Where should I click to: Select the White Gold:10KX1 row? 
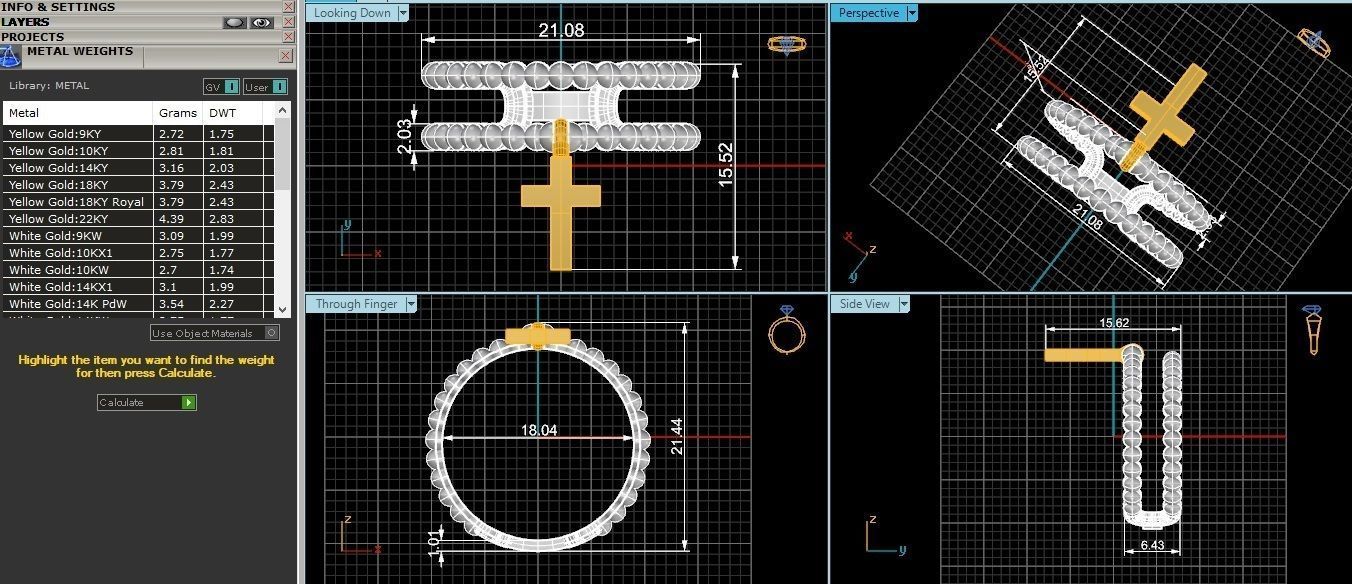coord(138,252)
